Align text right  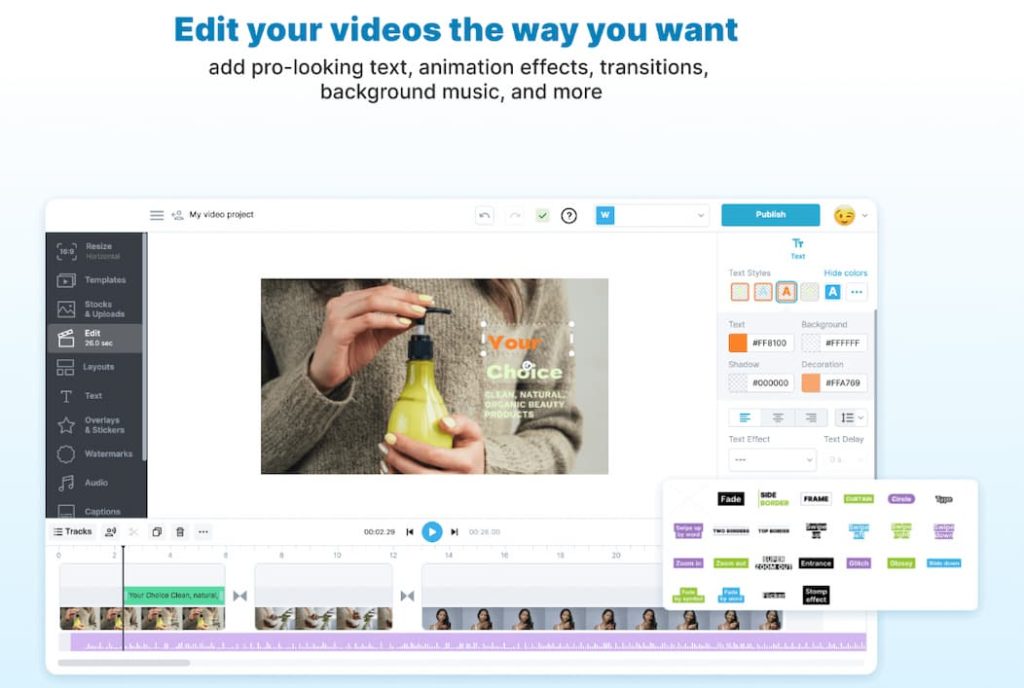pos(810,418)
